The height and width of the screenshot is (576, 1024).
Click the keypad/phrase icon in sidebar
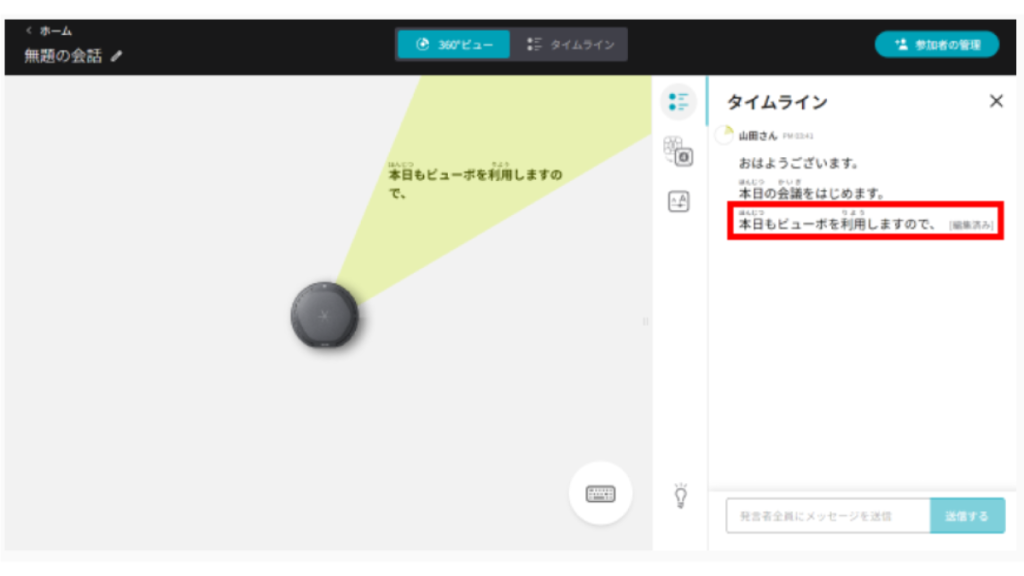[x=679, y=151]
